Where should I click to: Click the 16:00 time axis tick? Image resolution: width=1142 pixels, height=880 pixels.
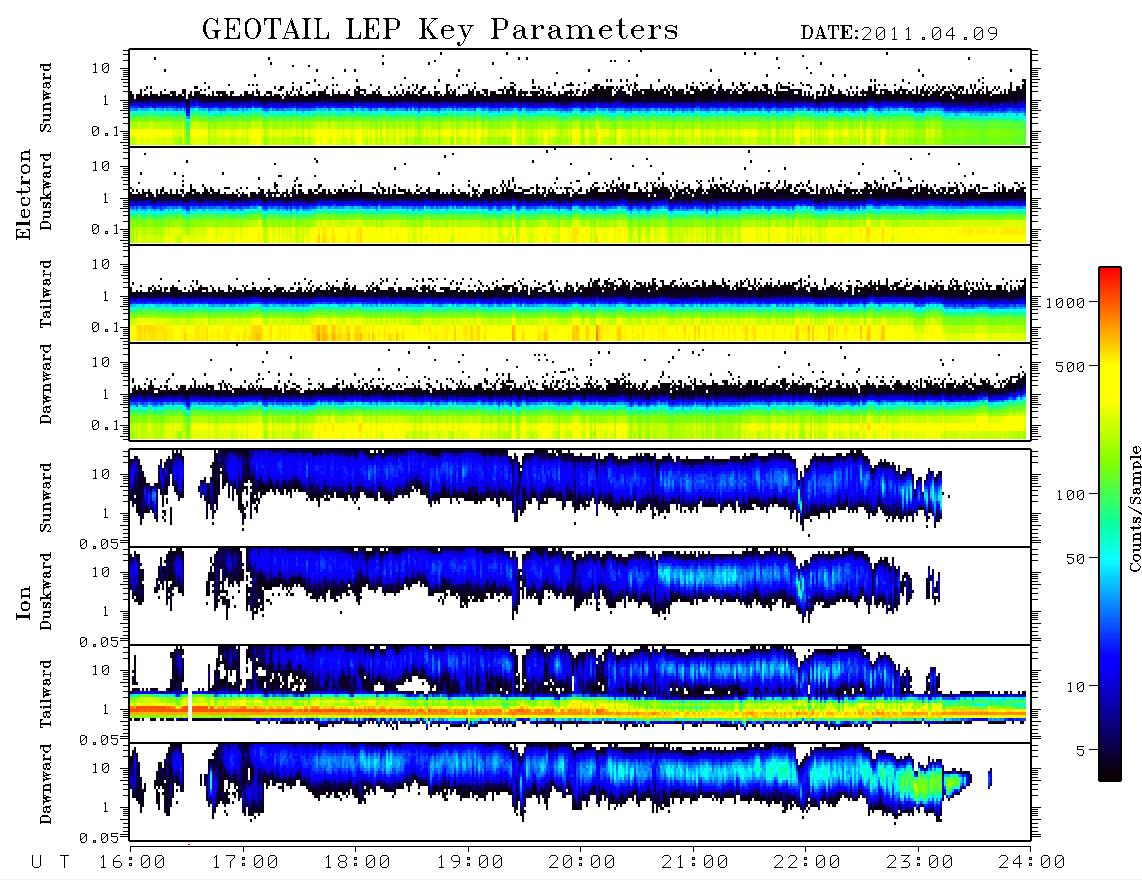click(x=133, y=862)
